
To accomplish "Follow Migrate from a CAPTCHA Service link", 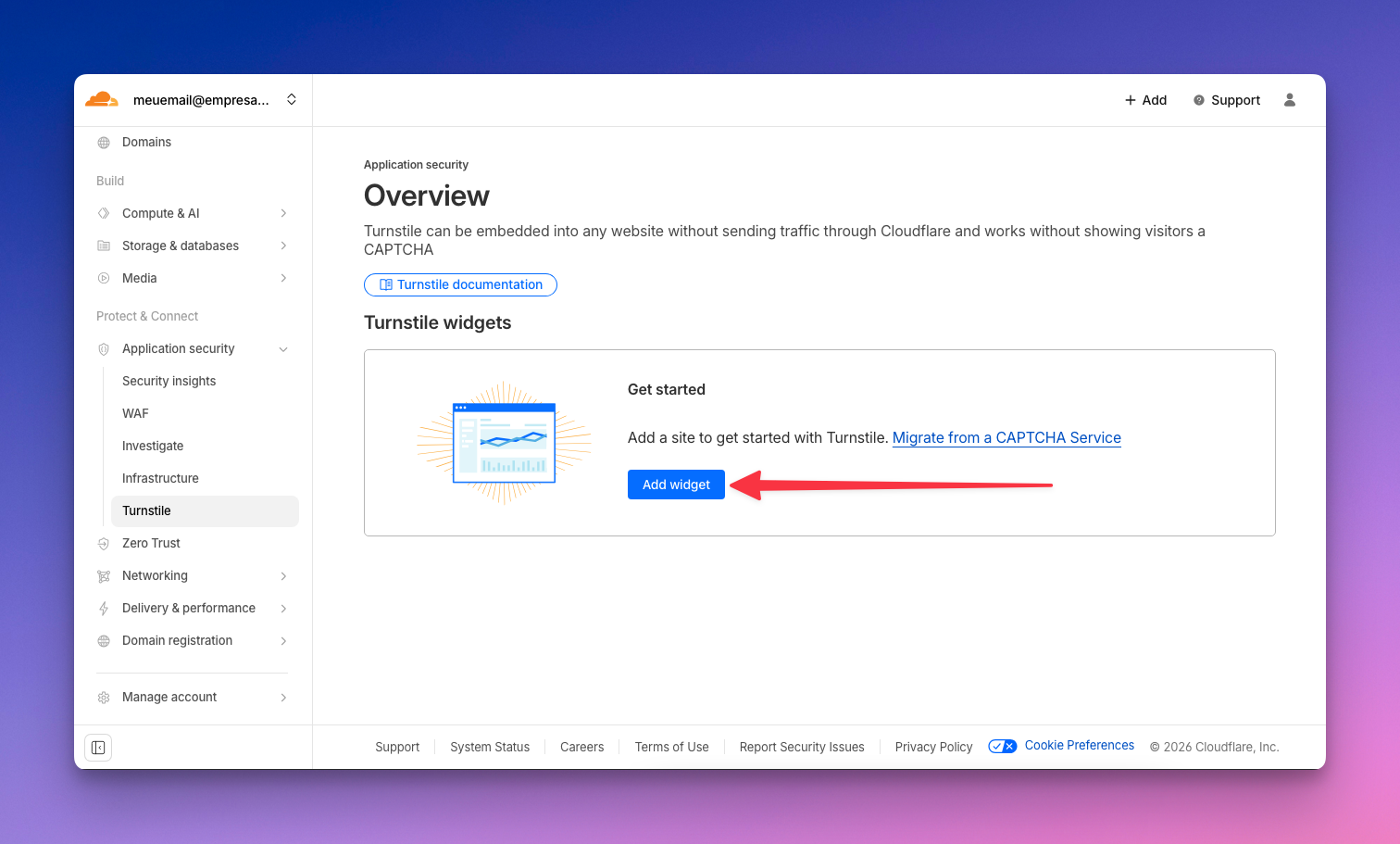I will [x=1006, y=438].
